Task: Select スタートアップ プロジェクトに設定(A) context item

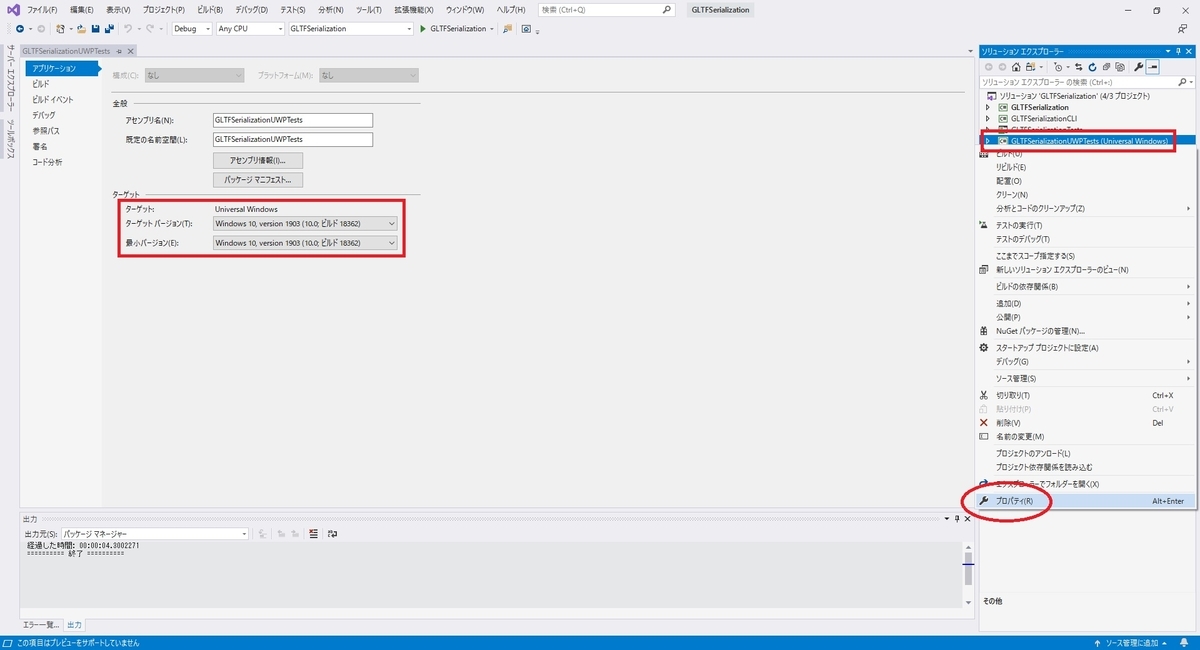Action: coord(1085,348)
